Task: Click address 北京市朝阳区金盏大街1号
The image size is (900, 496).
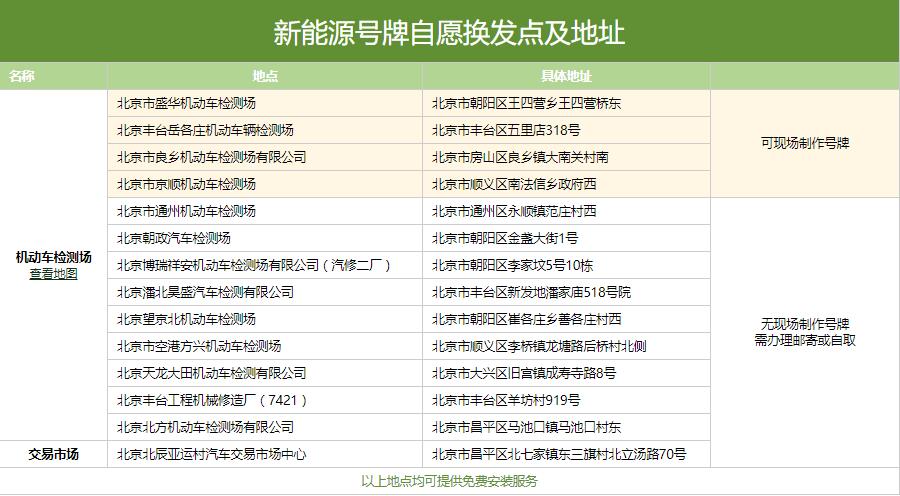Action: click(505, 238)
